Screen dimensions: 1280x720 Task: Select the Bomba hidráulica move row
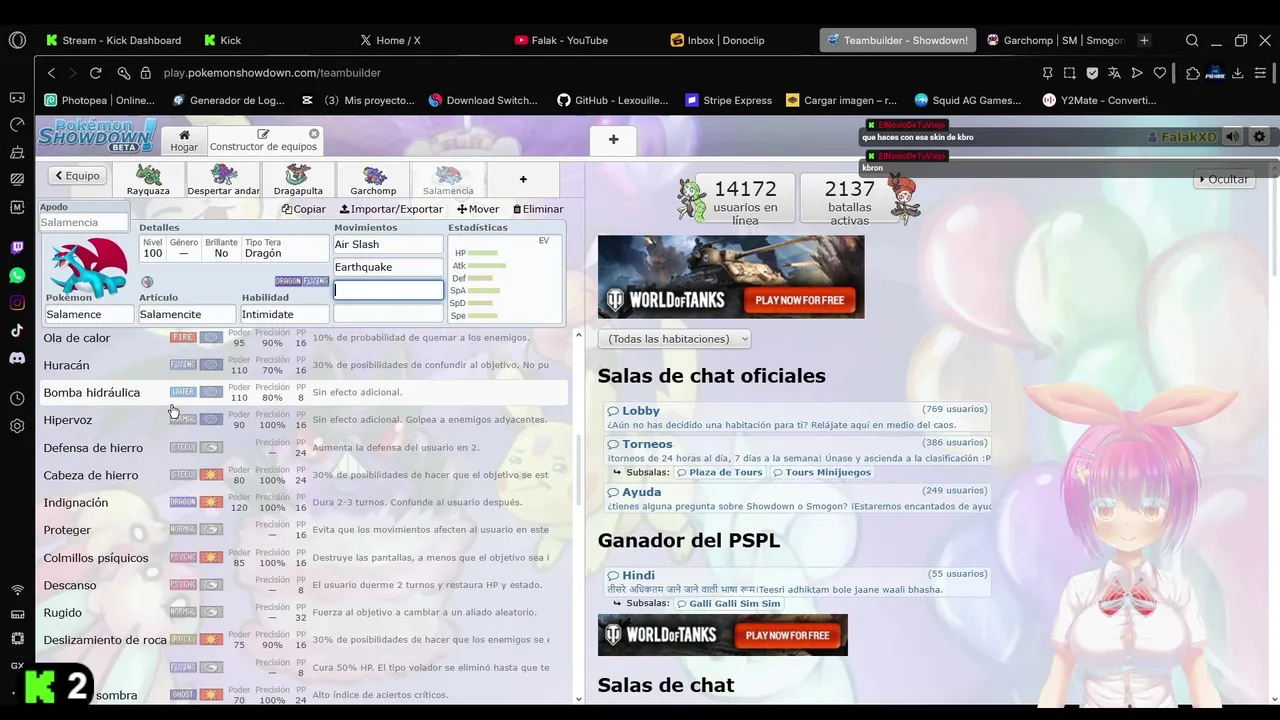coord(304,392)
